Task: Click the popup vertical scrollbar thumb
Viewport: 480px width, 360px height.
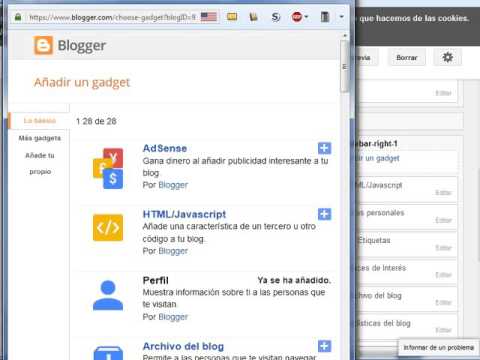Action: click(345, 66)
